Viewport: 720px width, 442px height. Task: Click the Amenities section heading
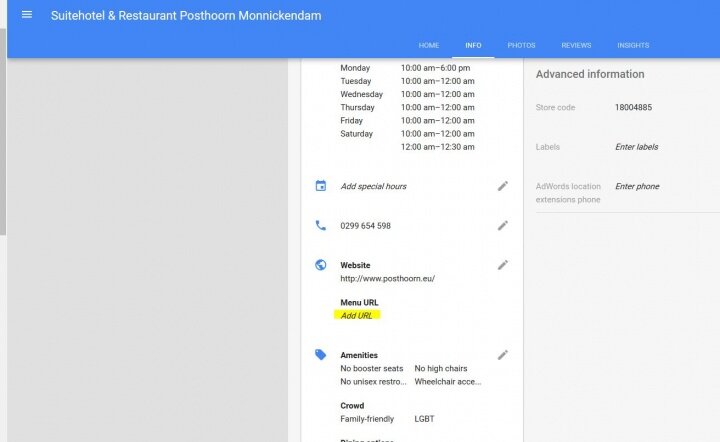coord(359,355)
